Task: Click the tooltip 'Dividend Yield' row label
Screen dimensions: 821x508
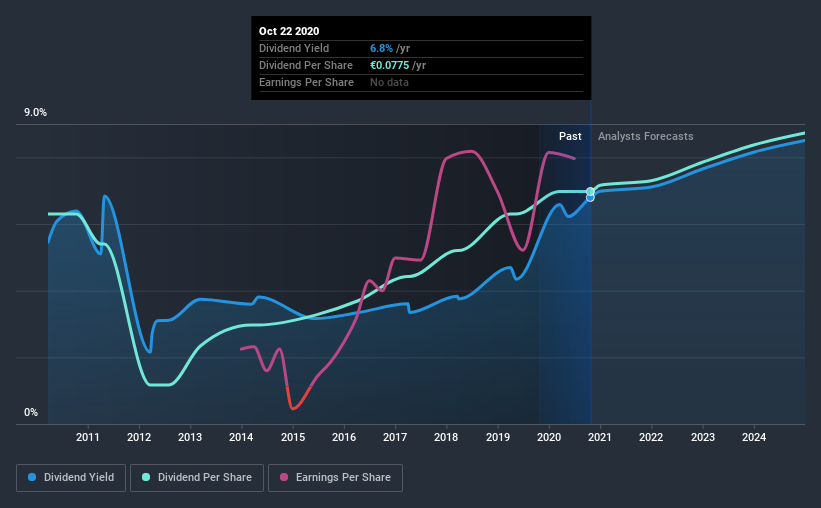Action: pos(294,48)
